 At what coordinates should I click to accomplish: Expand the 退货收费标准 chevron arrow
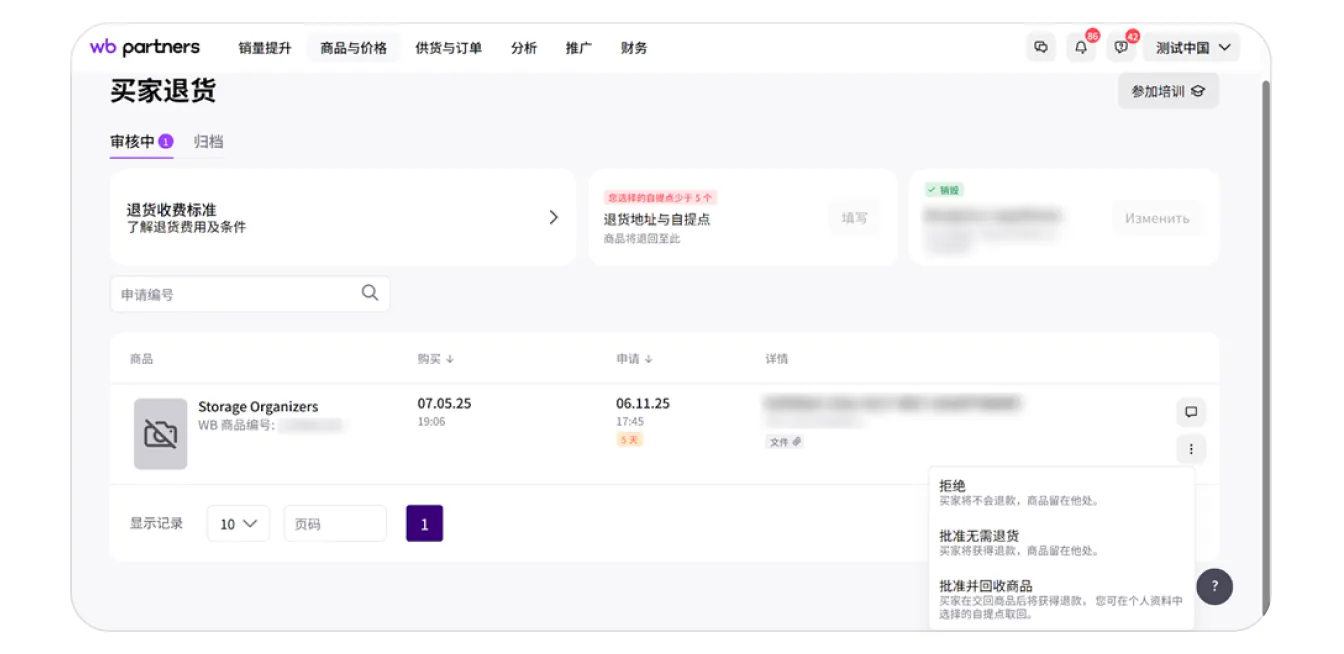554,217
